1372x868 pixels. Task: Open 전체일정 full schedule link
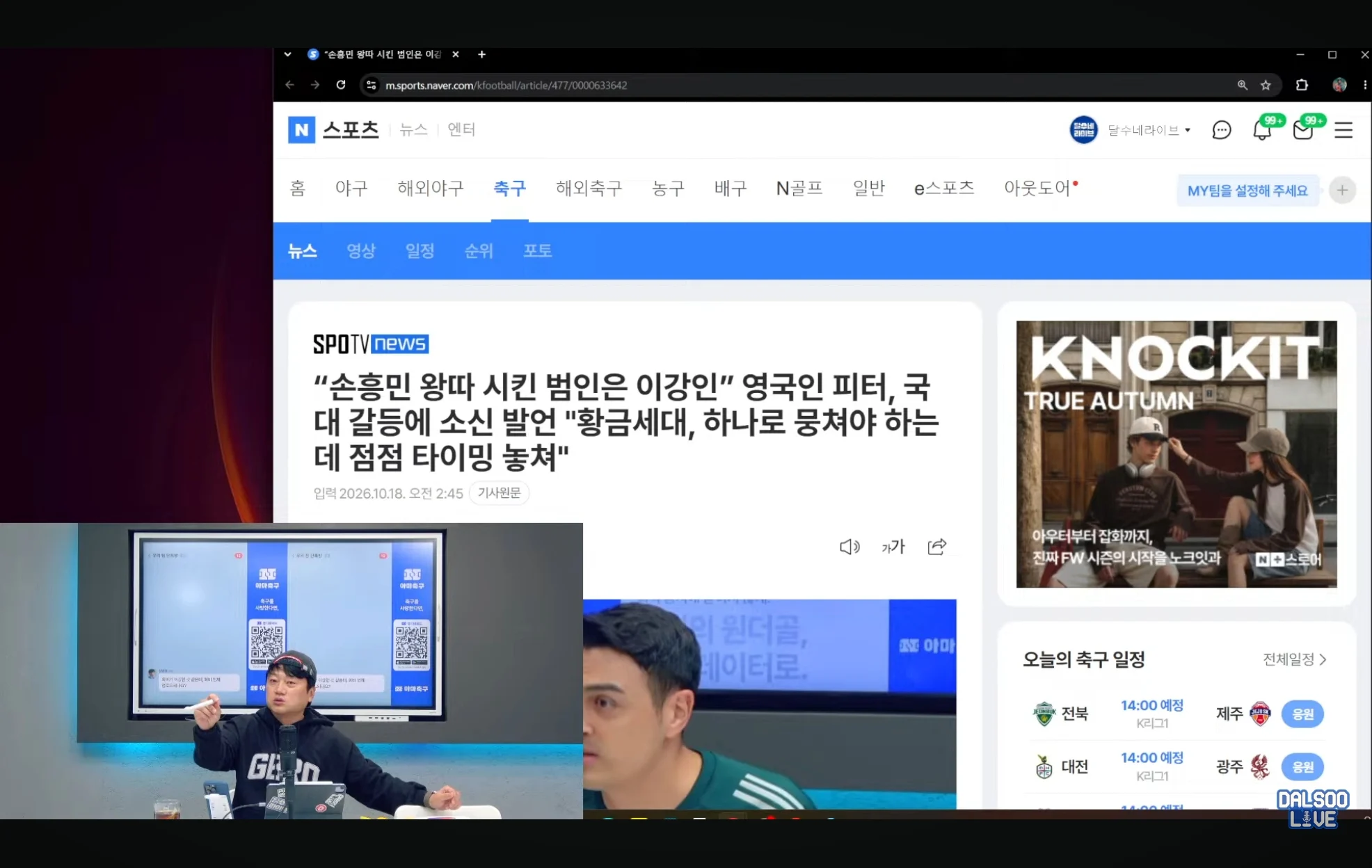click(1295, 659)
